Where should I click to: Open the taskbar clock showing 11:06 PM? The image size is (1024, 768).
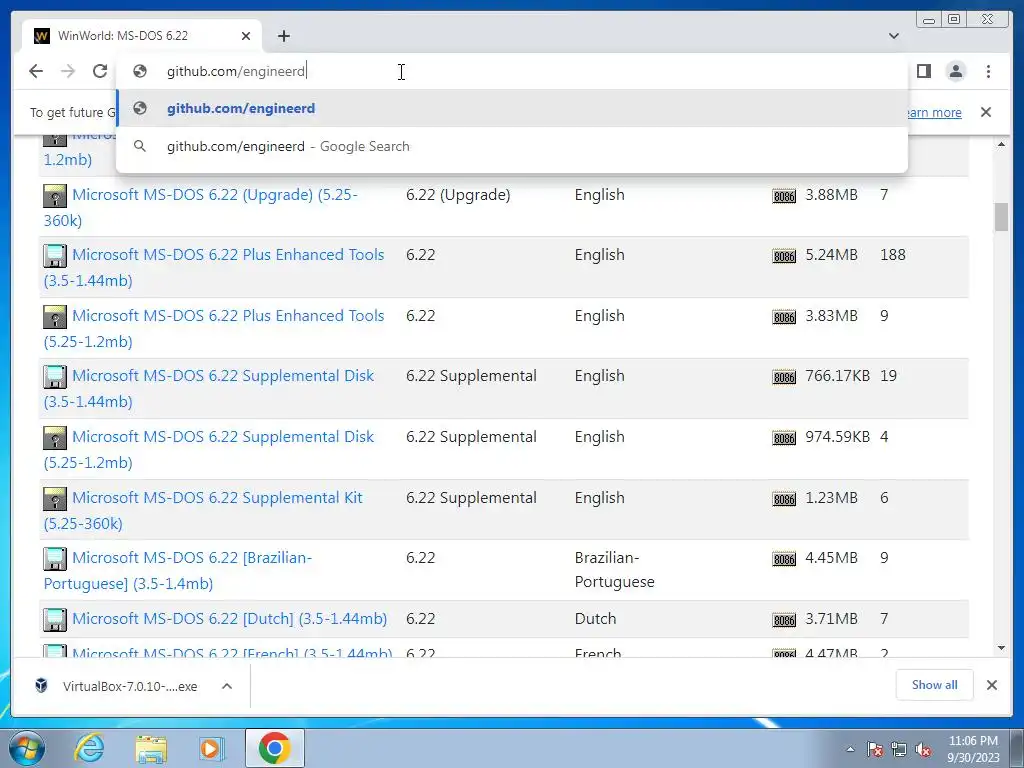coord(973,749)
